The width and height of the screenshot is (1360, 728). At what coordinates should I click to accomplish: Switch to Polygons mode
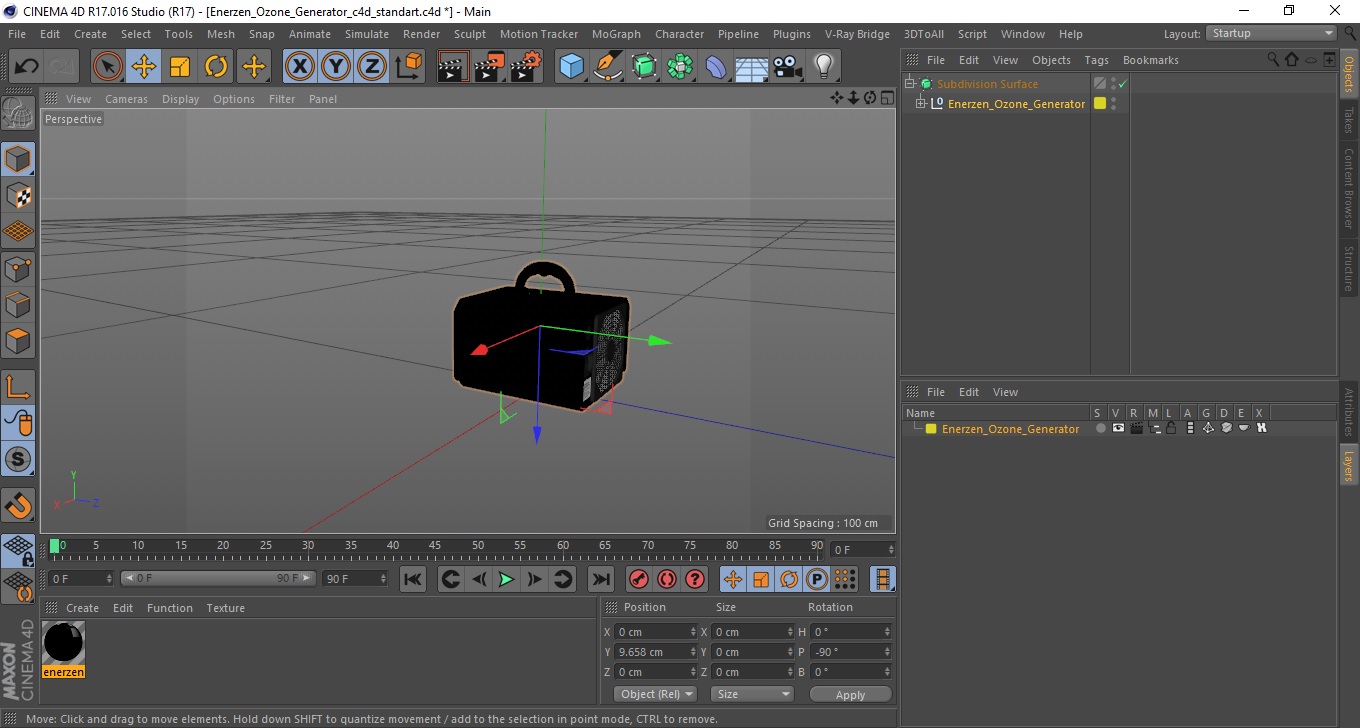coord(18,340)
